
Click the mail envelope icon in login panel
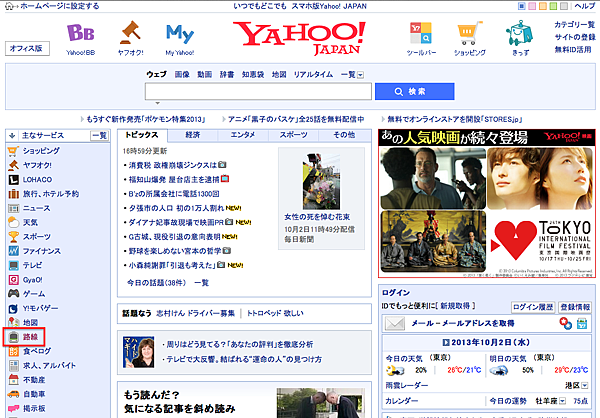[395, 324]
